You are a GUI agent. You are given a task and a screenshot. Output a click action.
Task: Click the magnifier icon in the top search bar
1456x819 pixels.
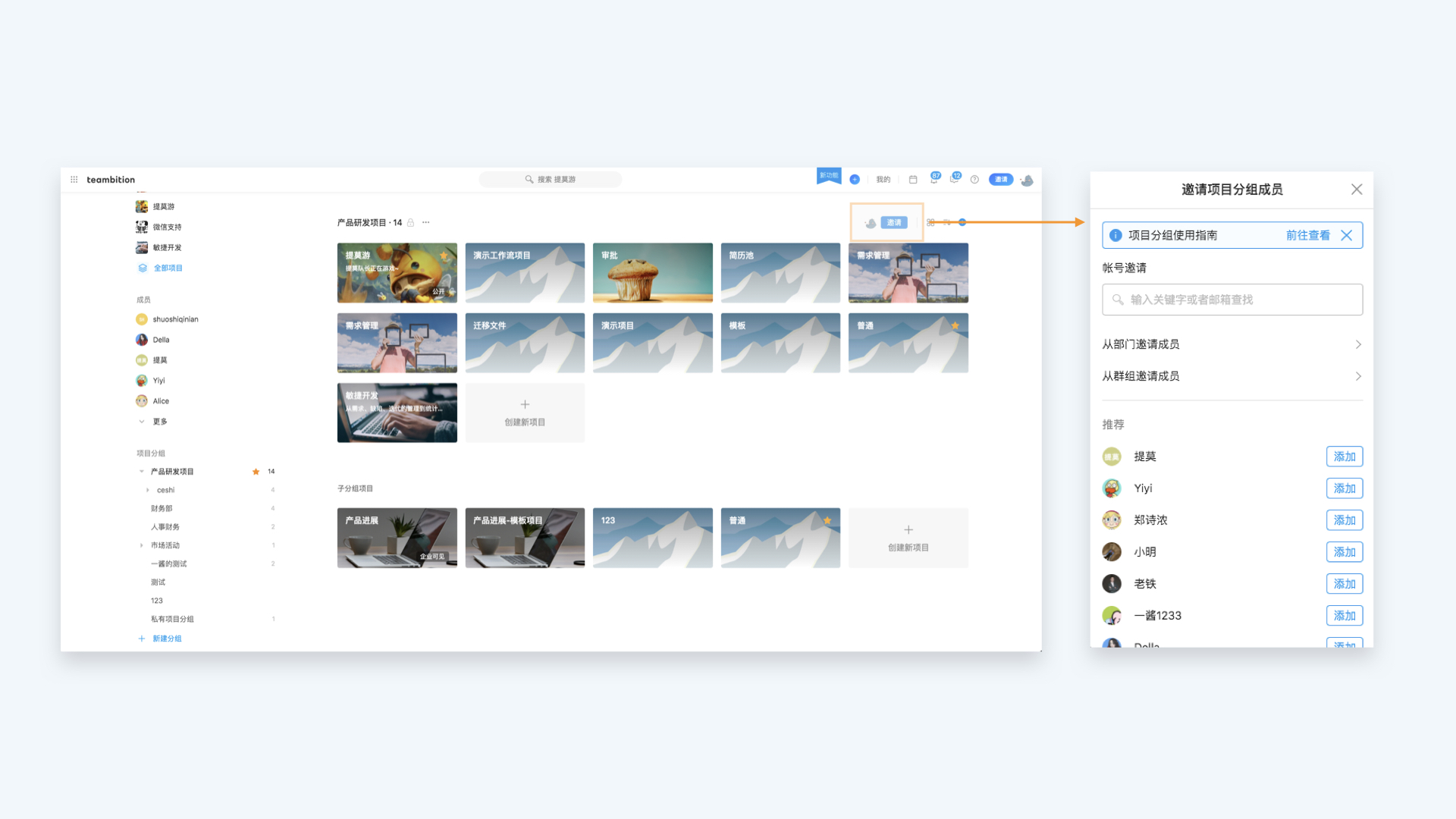pos(529,180)
